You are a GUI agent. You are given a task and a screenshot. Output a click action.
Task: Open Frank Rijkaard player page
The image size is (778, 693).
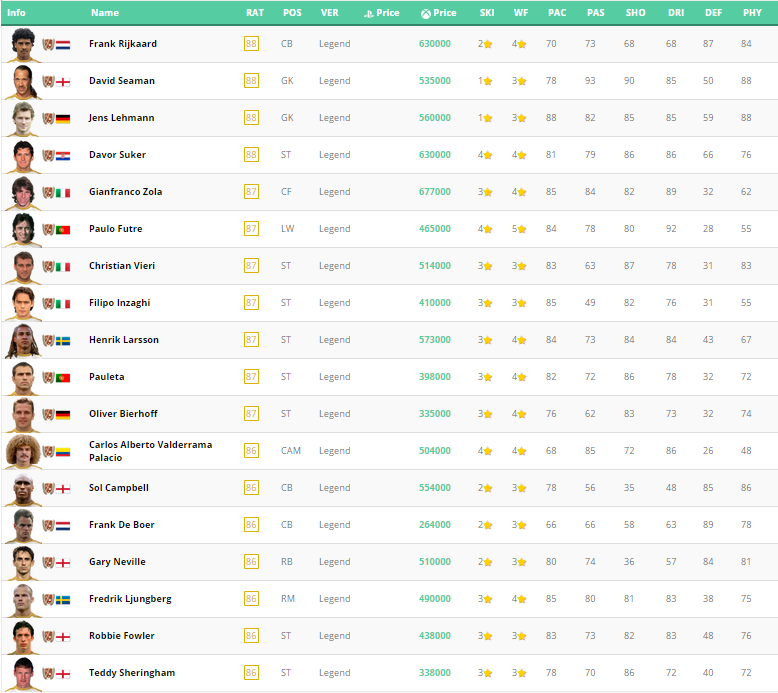123,44
